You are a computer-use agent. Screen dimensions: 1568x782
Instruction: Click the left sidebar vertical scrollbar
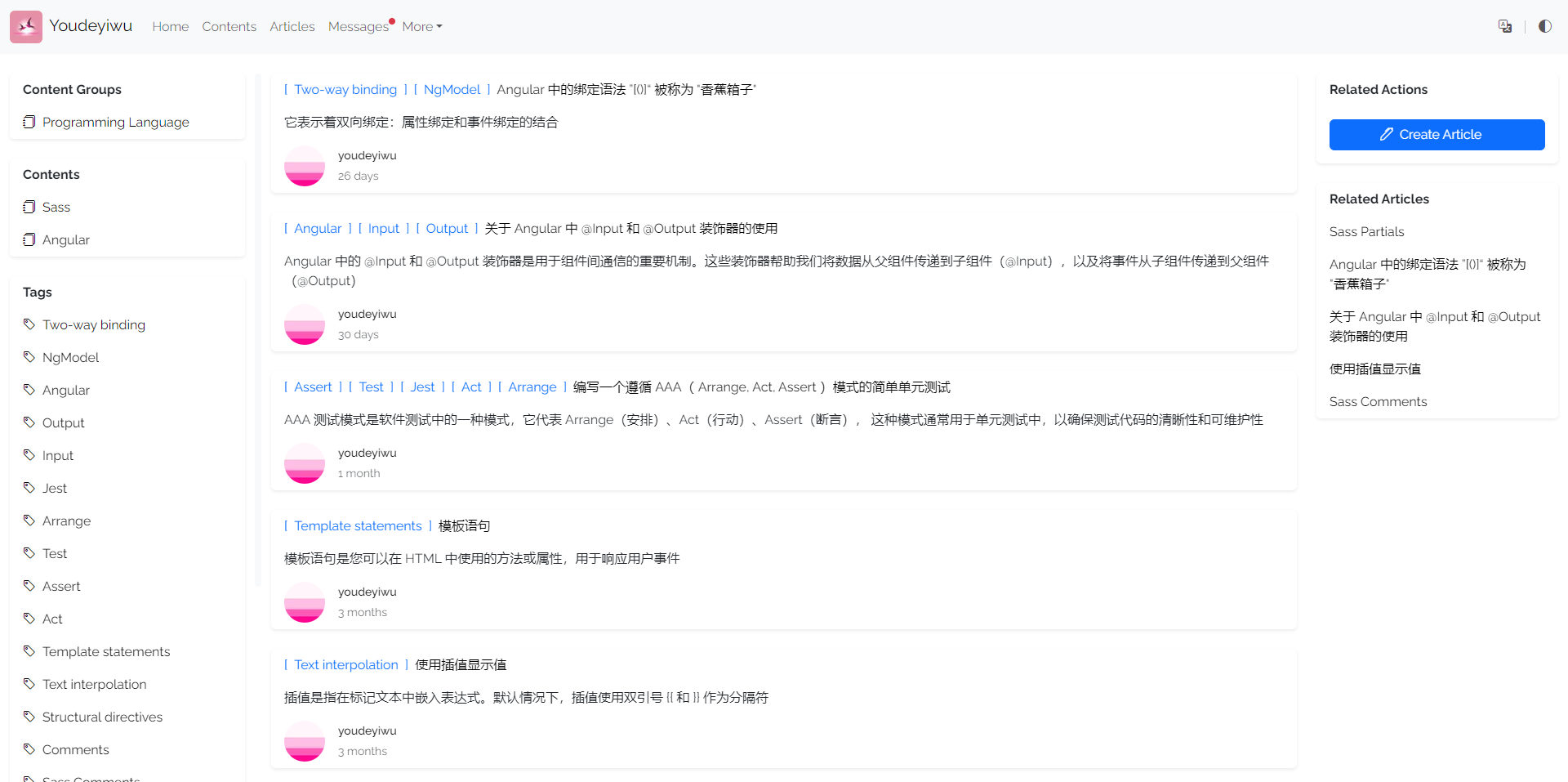coord(258,331)
